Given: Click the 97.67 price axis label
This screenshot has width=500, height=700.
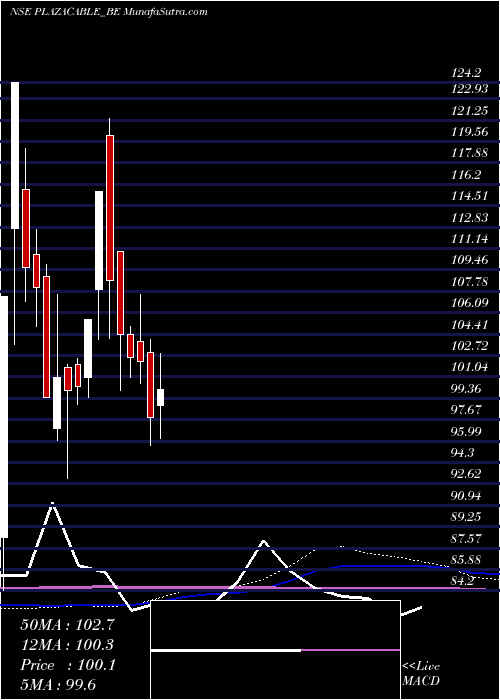Looking at the screenshot, I should click(x=467, y=409).
